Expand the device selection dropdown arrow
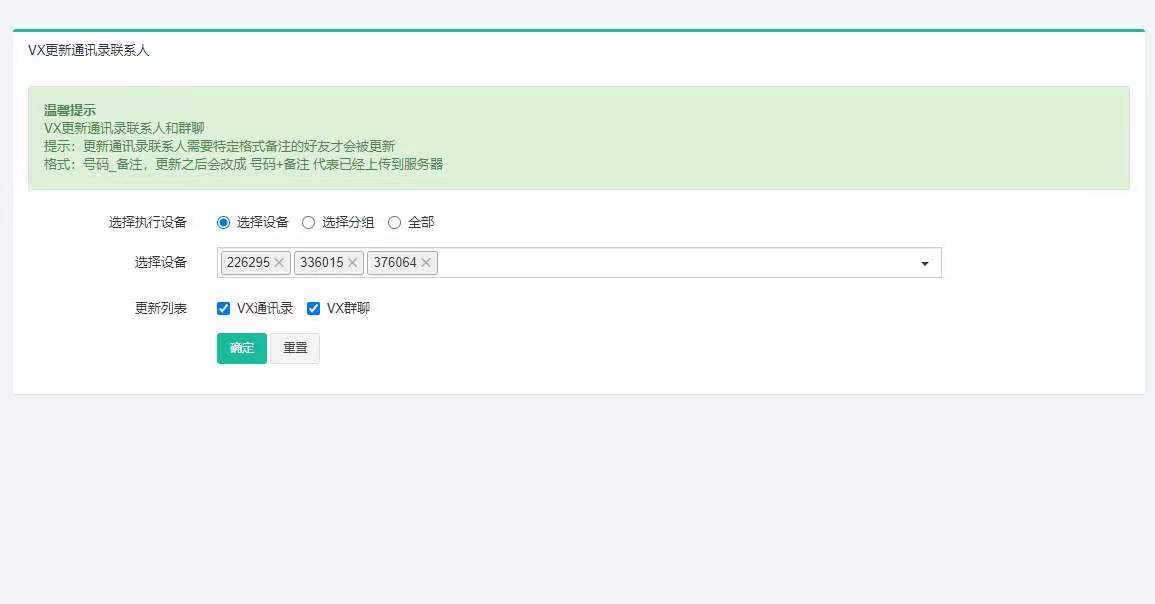Screen dimensions: 1155x604 [924, 264]
